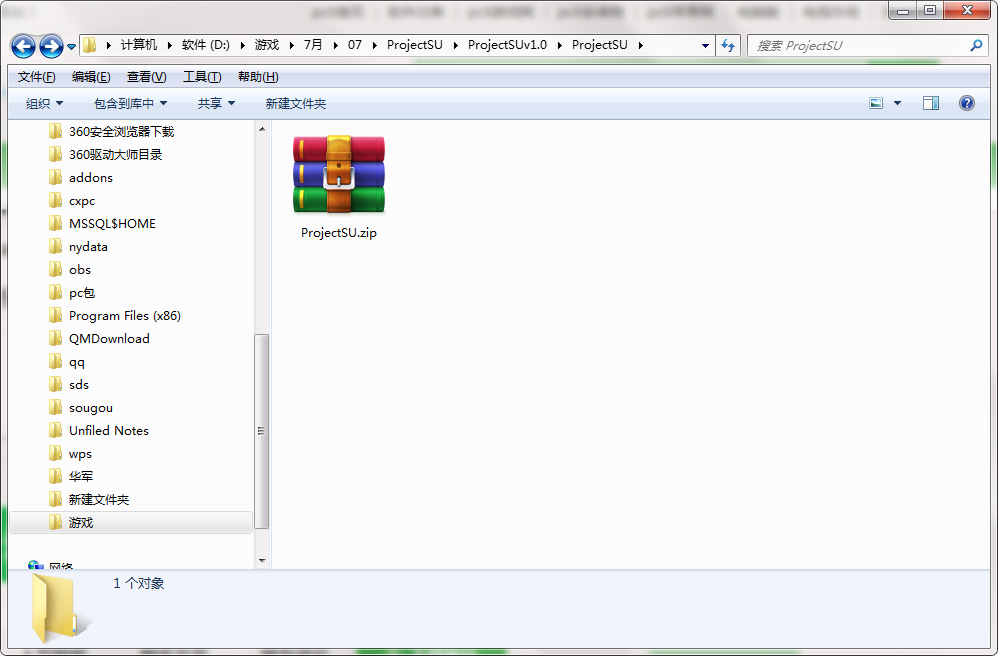
Task: Select the ProjectSU.zip archive icon
Action: click(x=339, y=174)
